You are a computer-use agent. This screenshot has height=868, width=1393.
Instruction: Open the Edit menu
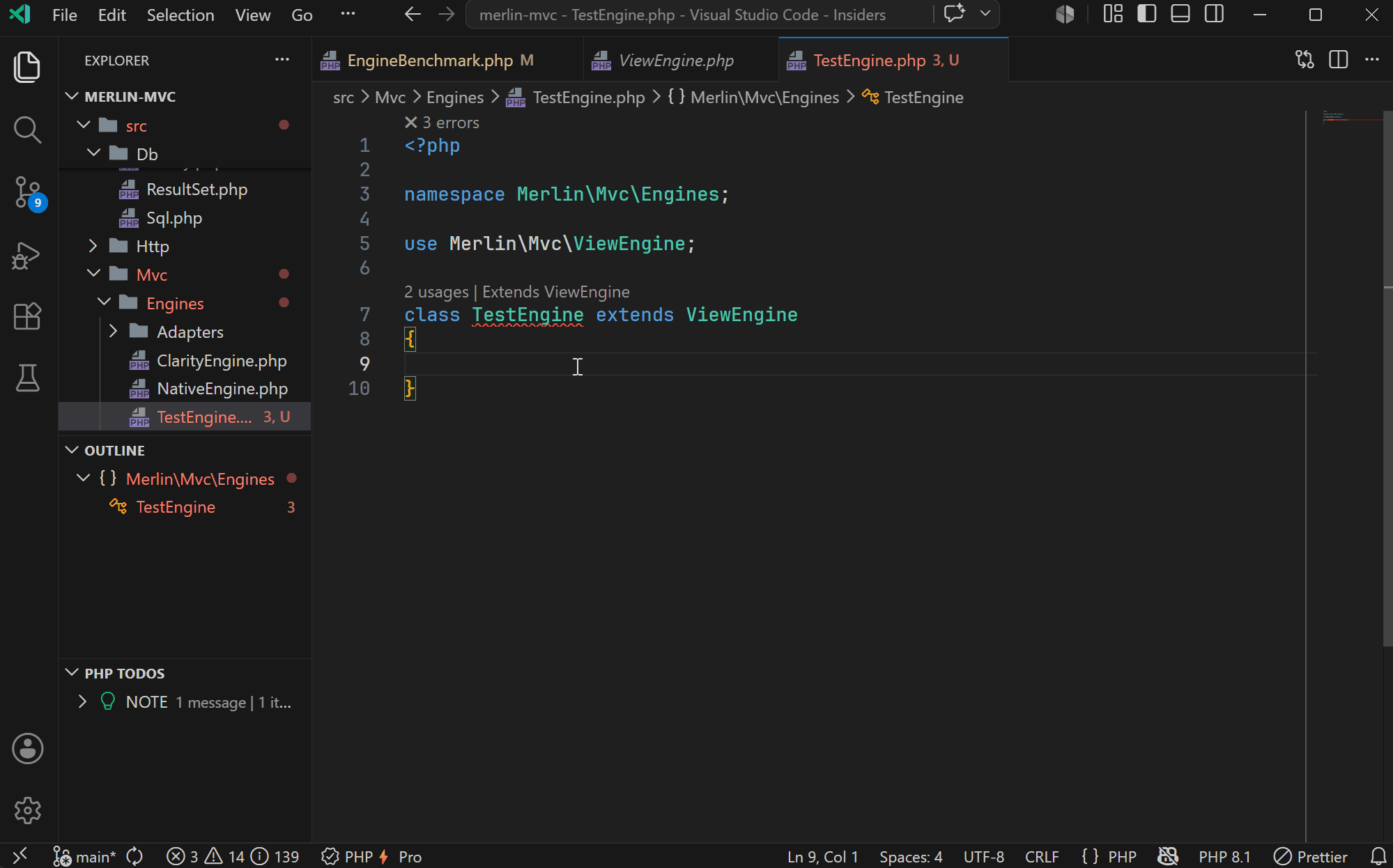point(111,15)
